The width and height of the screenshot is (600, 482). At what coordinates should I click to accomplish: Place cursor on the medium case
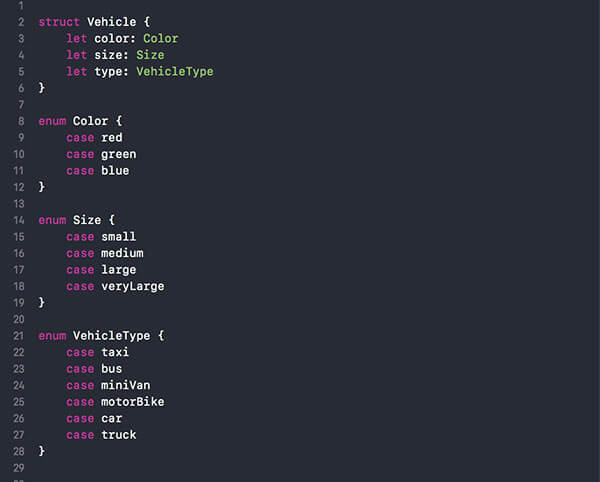(x=122, y=253)
